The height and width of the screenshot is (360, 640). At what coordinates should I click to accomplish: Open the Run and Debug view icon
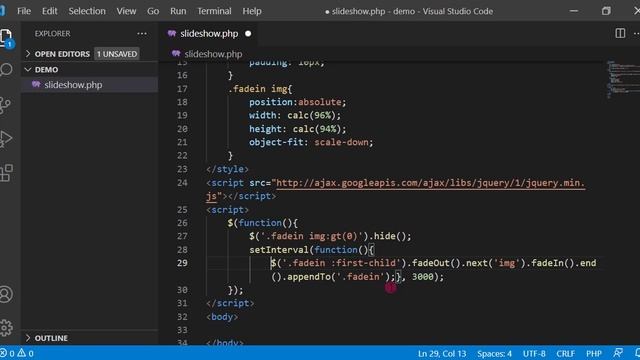6,139
